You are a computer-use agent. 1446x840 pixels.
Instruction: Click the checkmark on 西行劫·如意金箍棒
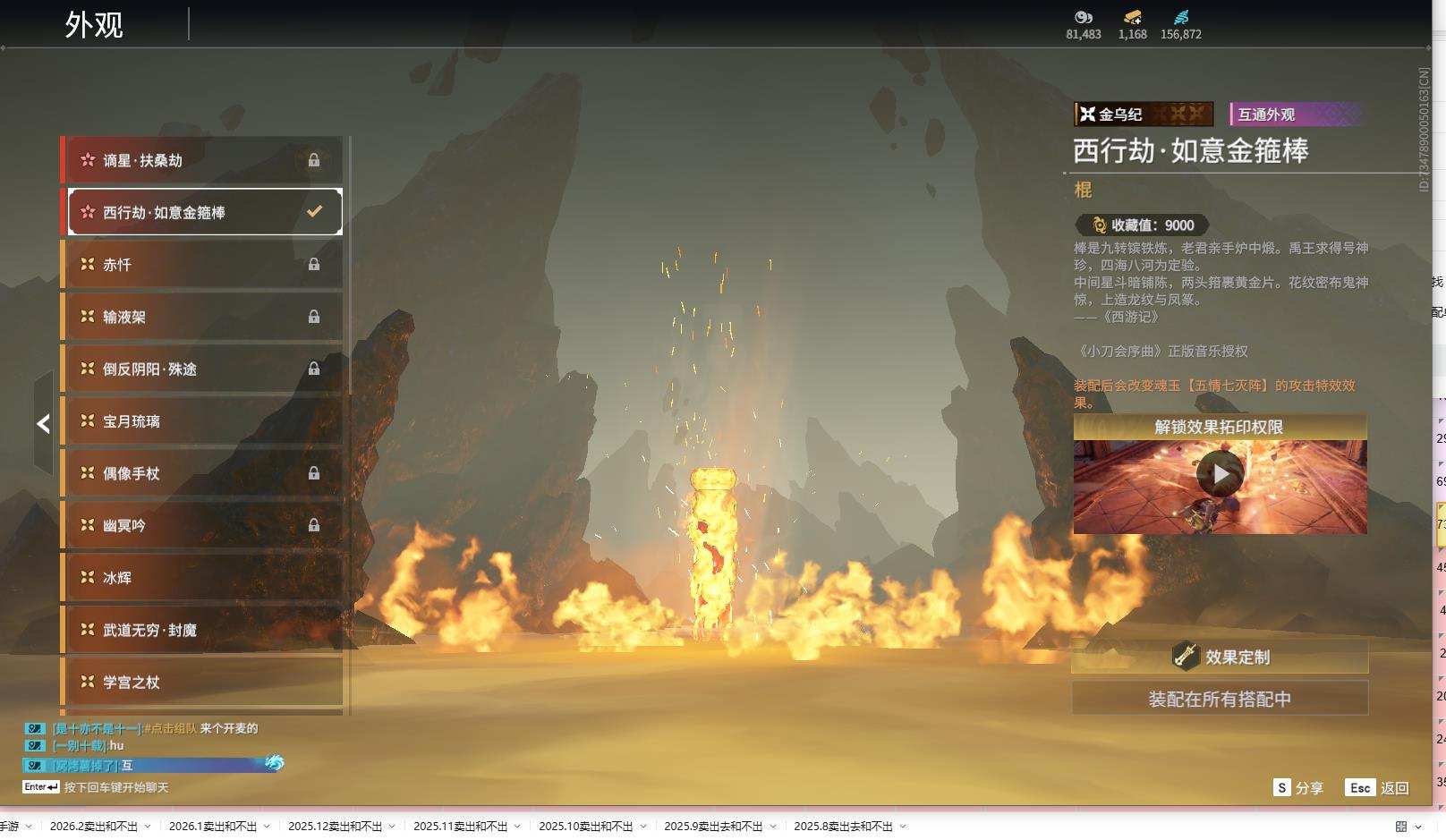coord(314,212)
